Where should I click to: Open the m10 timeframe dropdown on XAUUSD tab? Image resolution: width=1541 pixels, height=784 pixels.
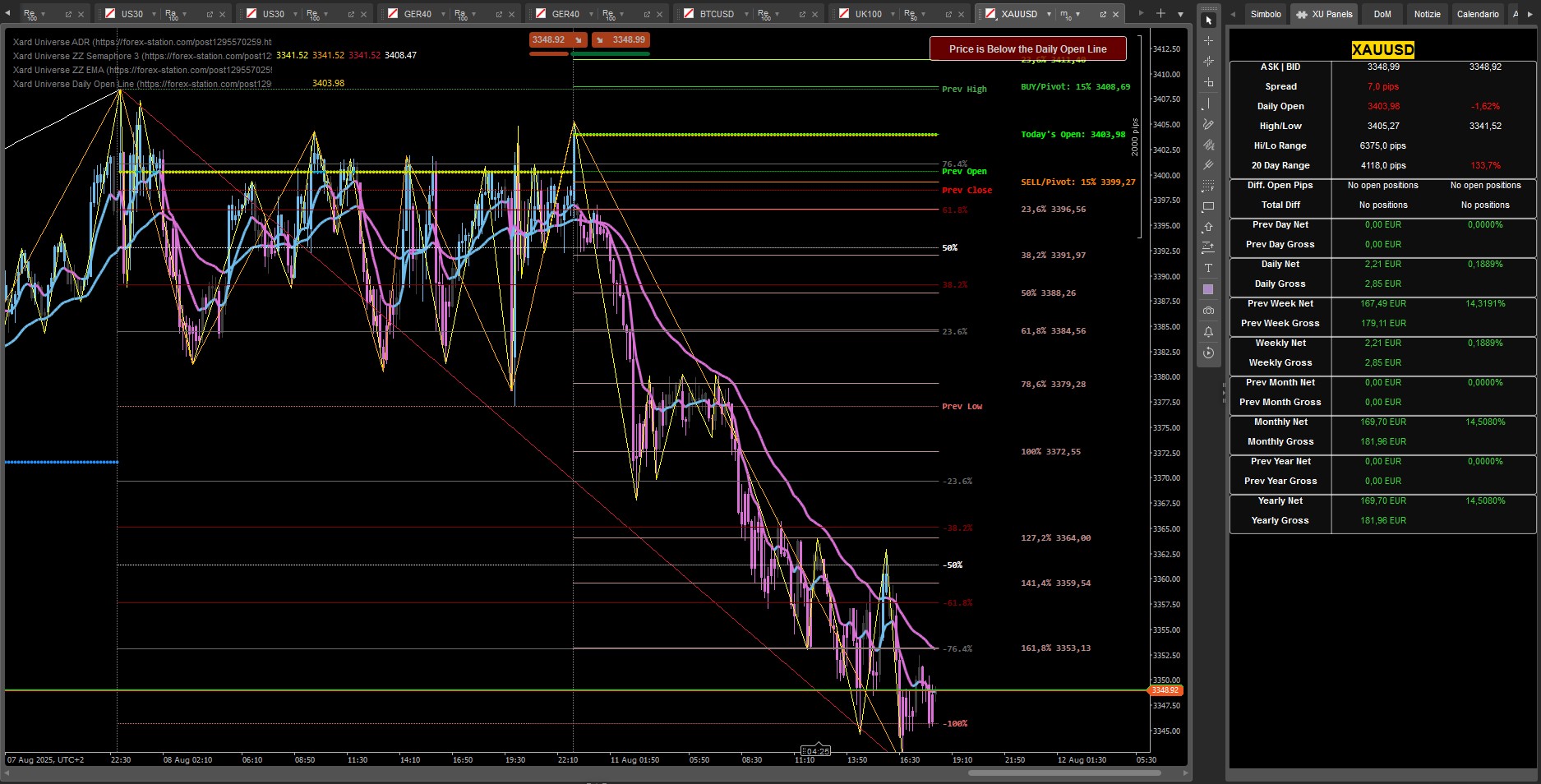pos(1078,14)
